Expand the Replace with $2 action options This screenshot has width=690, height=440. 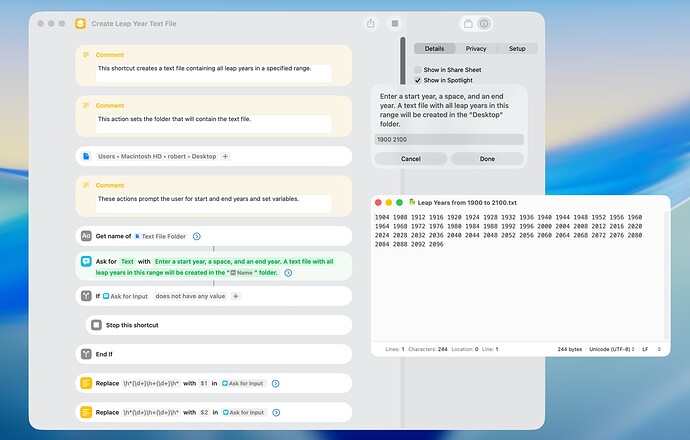(276, 412)
